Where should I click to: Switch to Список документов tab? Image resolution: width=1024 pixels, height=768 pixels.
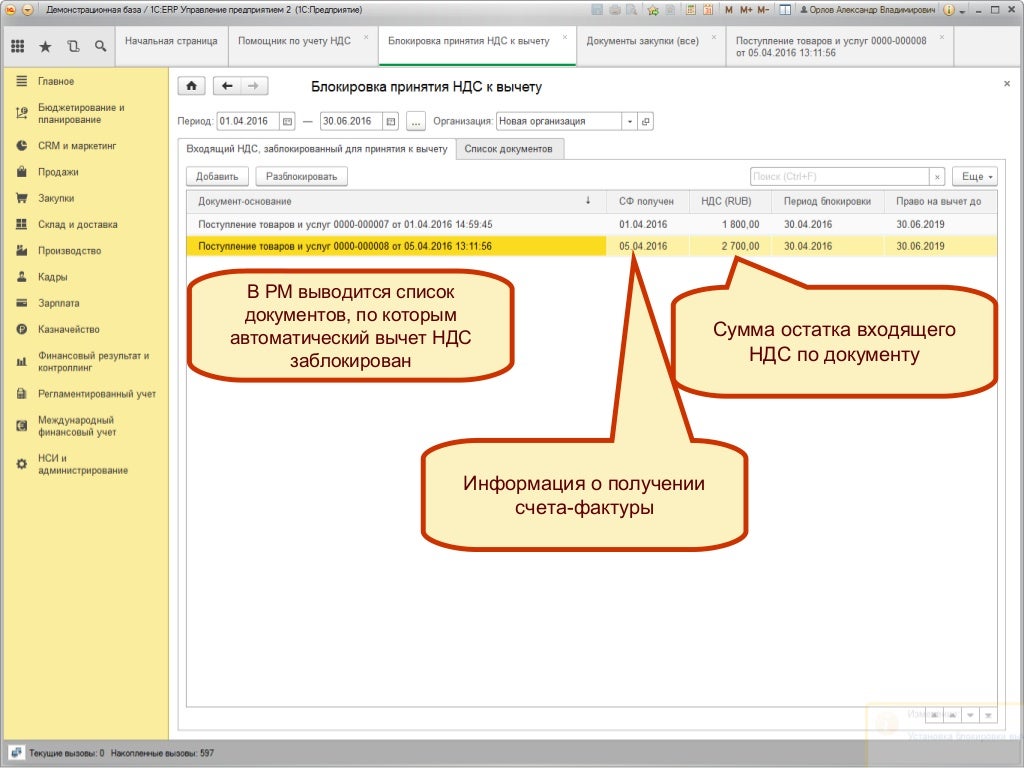point(509,149)
